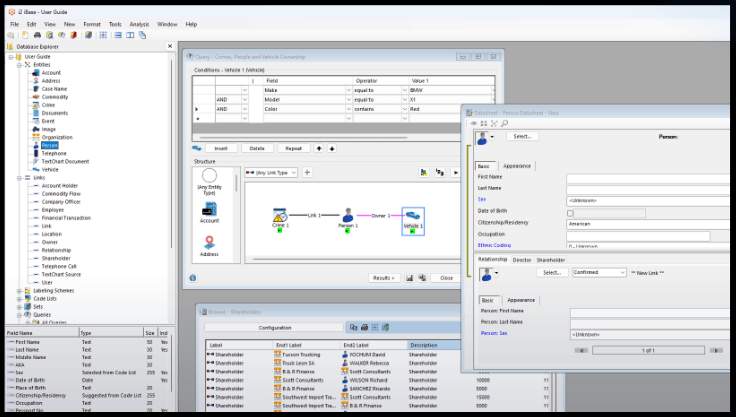The image size is (736, 417).
Task: Click the Insert condition button
Action: 221,148
